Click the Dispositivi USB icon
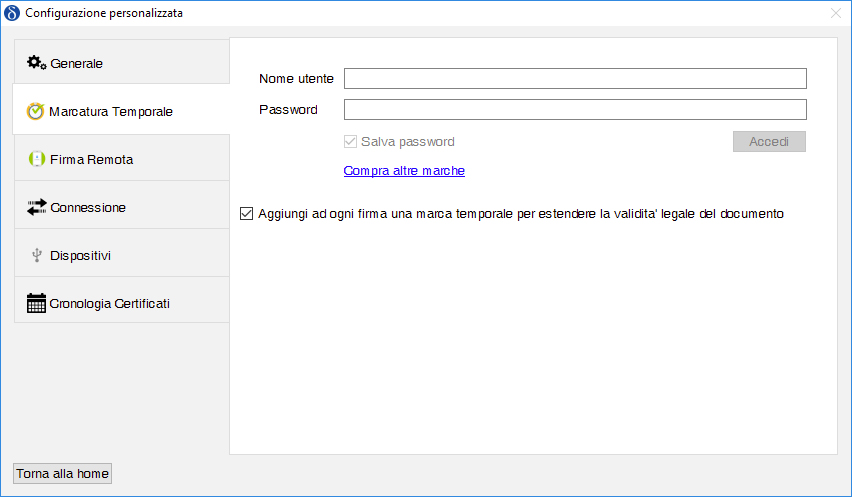Screen dimensions: 852x497 tap(37, 255)
